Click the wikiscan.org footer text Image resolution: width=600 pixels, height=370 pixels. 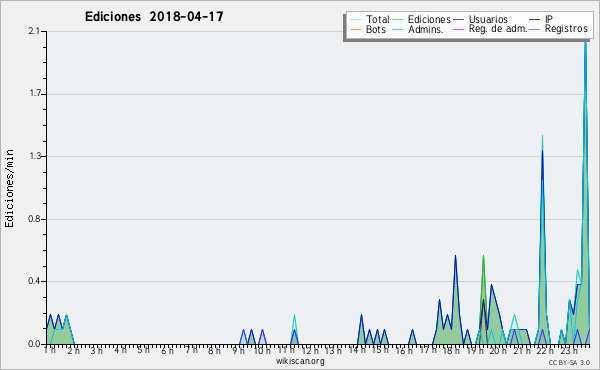pyautogui.click(x=300, y=361)
